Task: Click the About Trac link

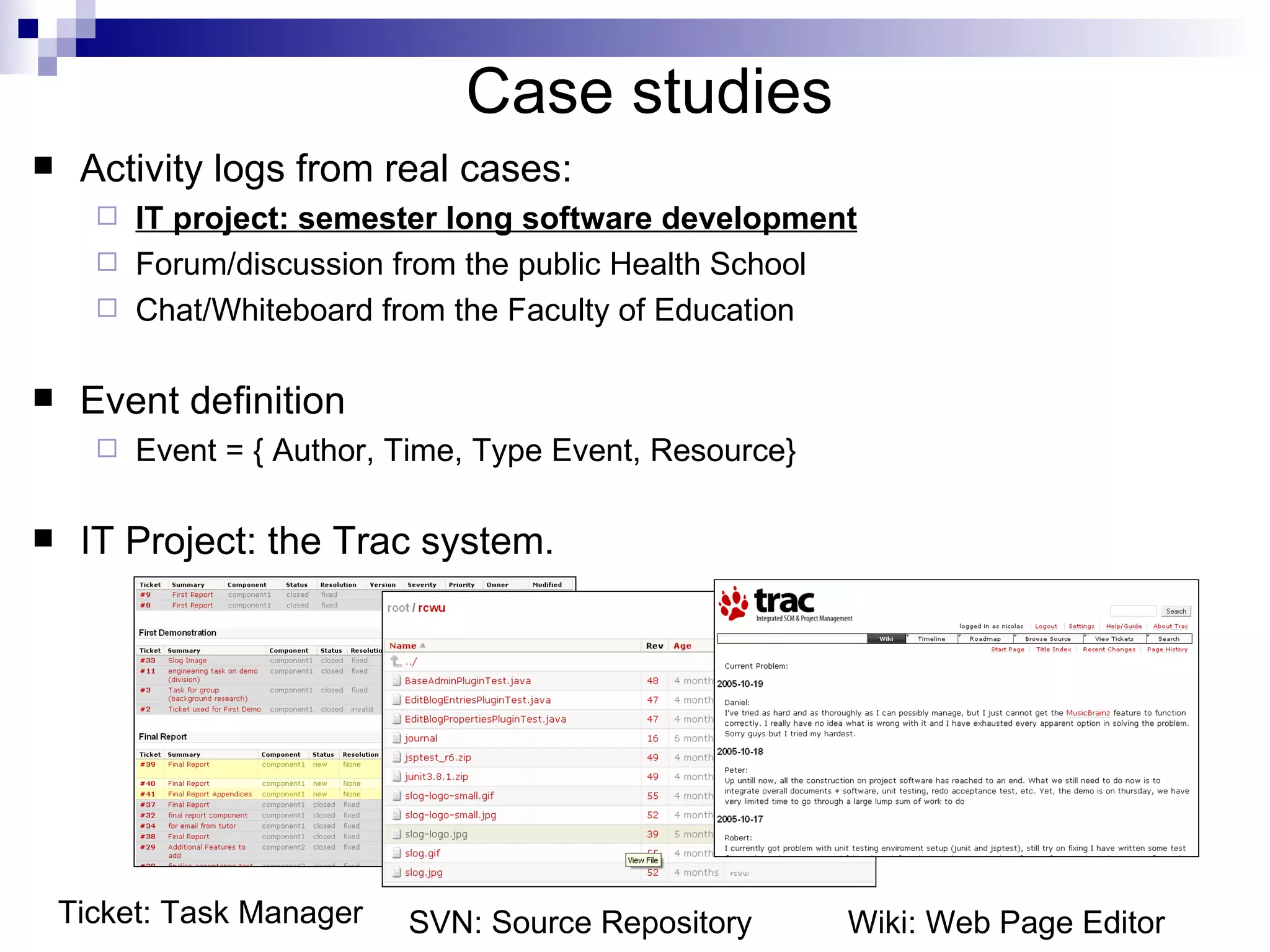Action: click(1171, 626)
